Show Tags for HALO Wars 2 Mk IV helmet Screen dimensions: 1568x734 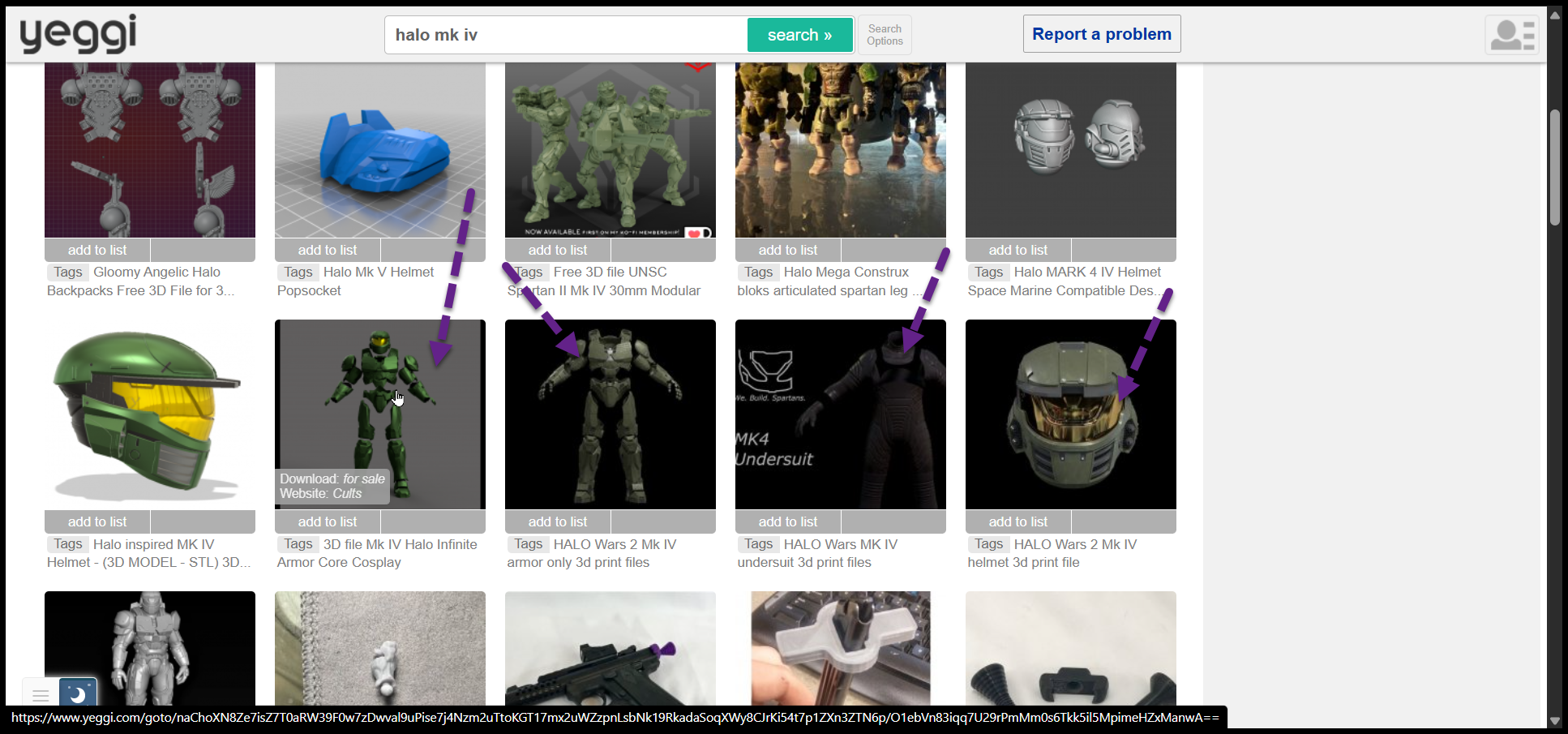tap(989, 544)
